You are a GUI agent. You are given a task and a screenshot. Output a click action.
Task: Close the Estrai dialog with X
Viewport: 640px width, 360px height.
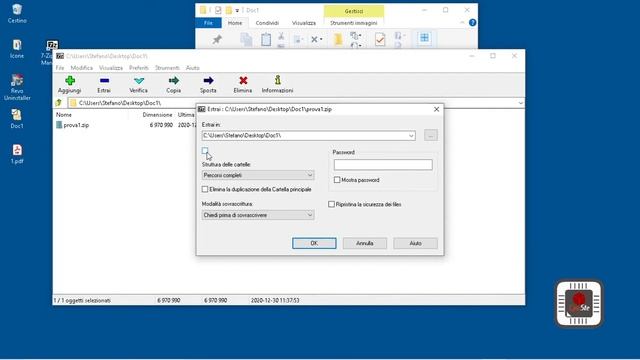pyautogui.click(x=436, y=109)
